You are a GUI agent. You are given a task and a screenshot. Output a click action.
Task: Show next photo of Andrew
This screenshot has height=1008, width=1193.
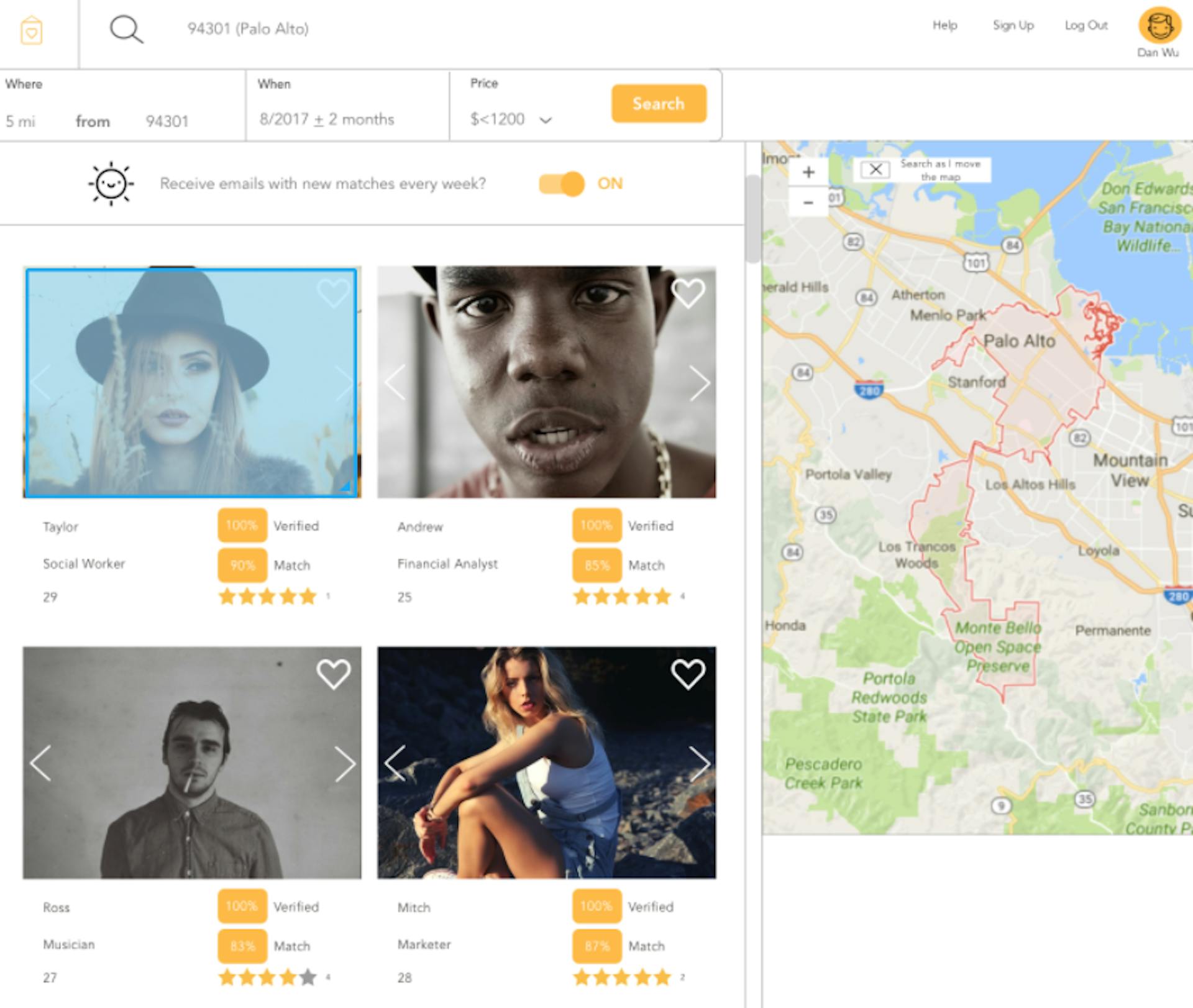[699, 382]
